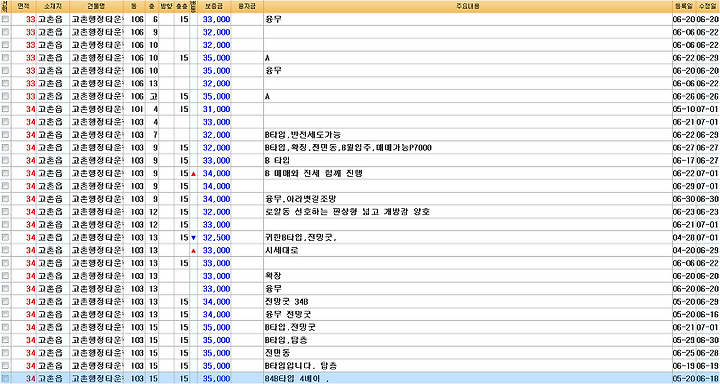Select note '시세대로'
Image resolution: width=720 pixels, height=384 pixels.
[281, 251]
